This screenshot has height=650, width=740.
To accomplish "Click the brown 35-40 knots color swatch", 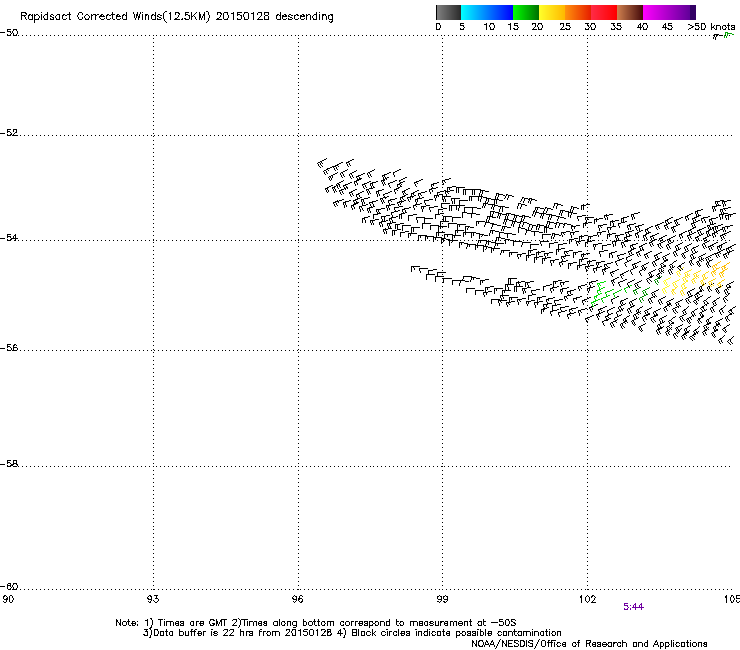I will [630, 12].
